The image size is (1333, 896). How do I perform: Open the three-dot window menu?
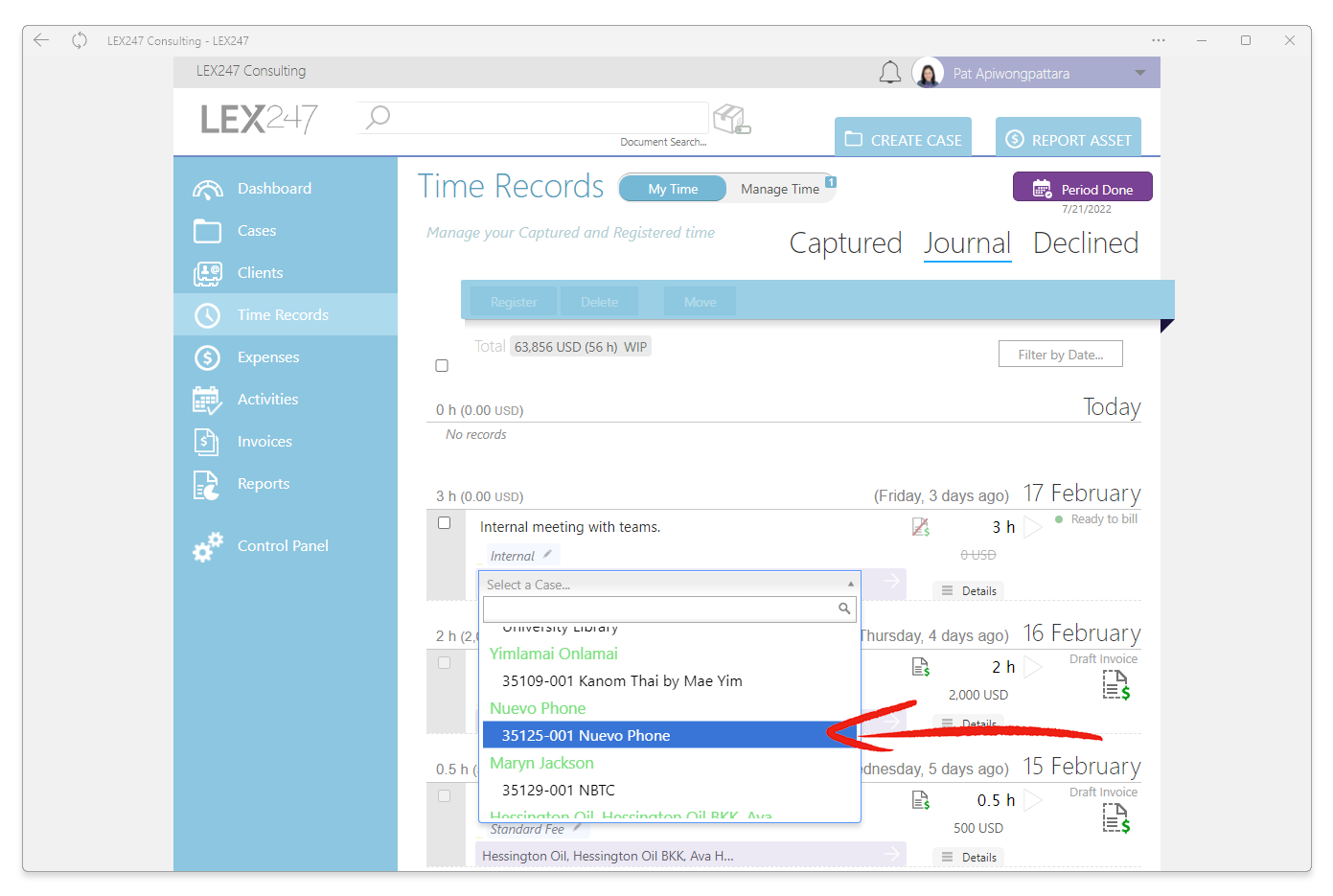[1159, 40]
